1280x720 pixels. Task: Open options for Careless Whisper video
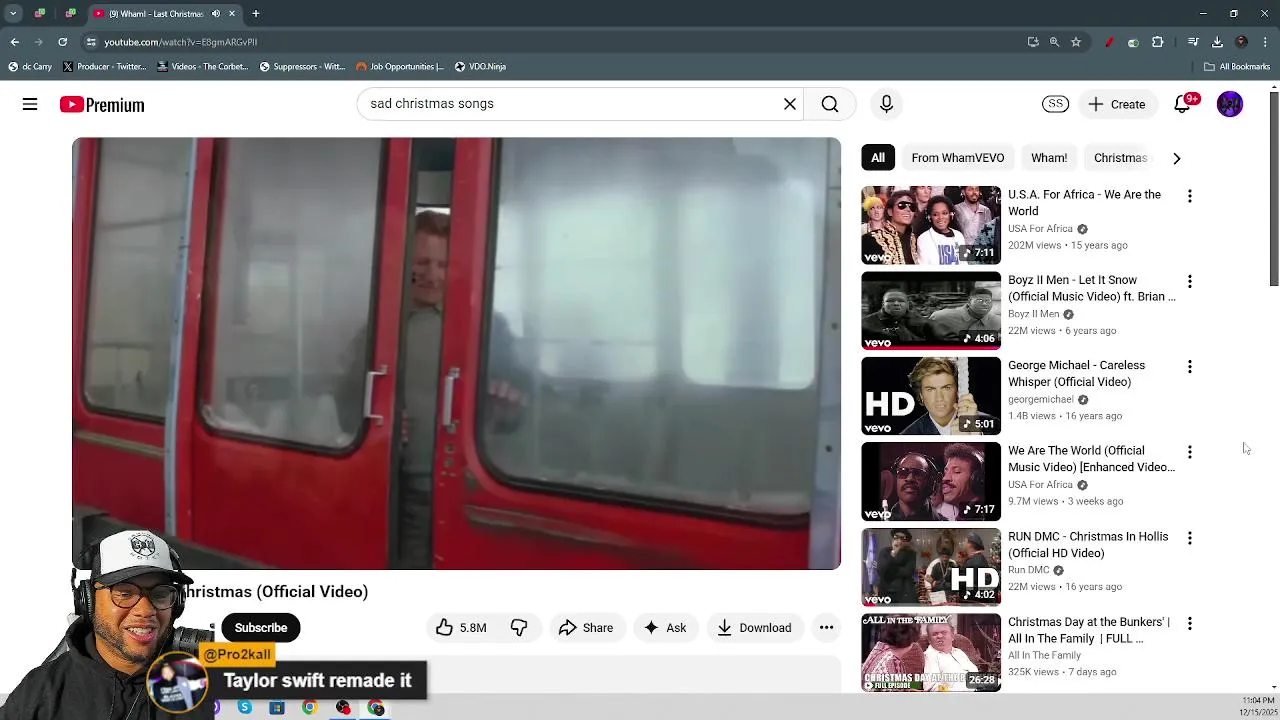[x=1190, y=367]
